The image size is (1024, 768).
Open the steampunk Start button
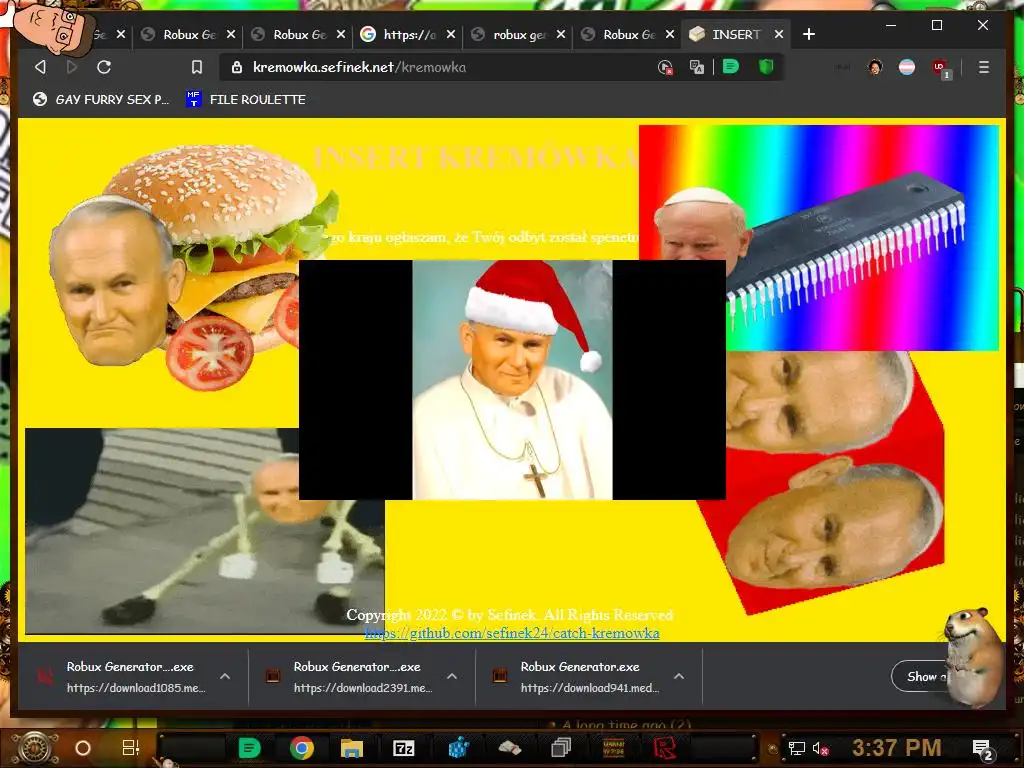coord(36,748)
